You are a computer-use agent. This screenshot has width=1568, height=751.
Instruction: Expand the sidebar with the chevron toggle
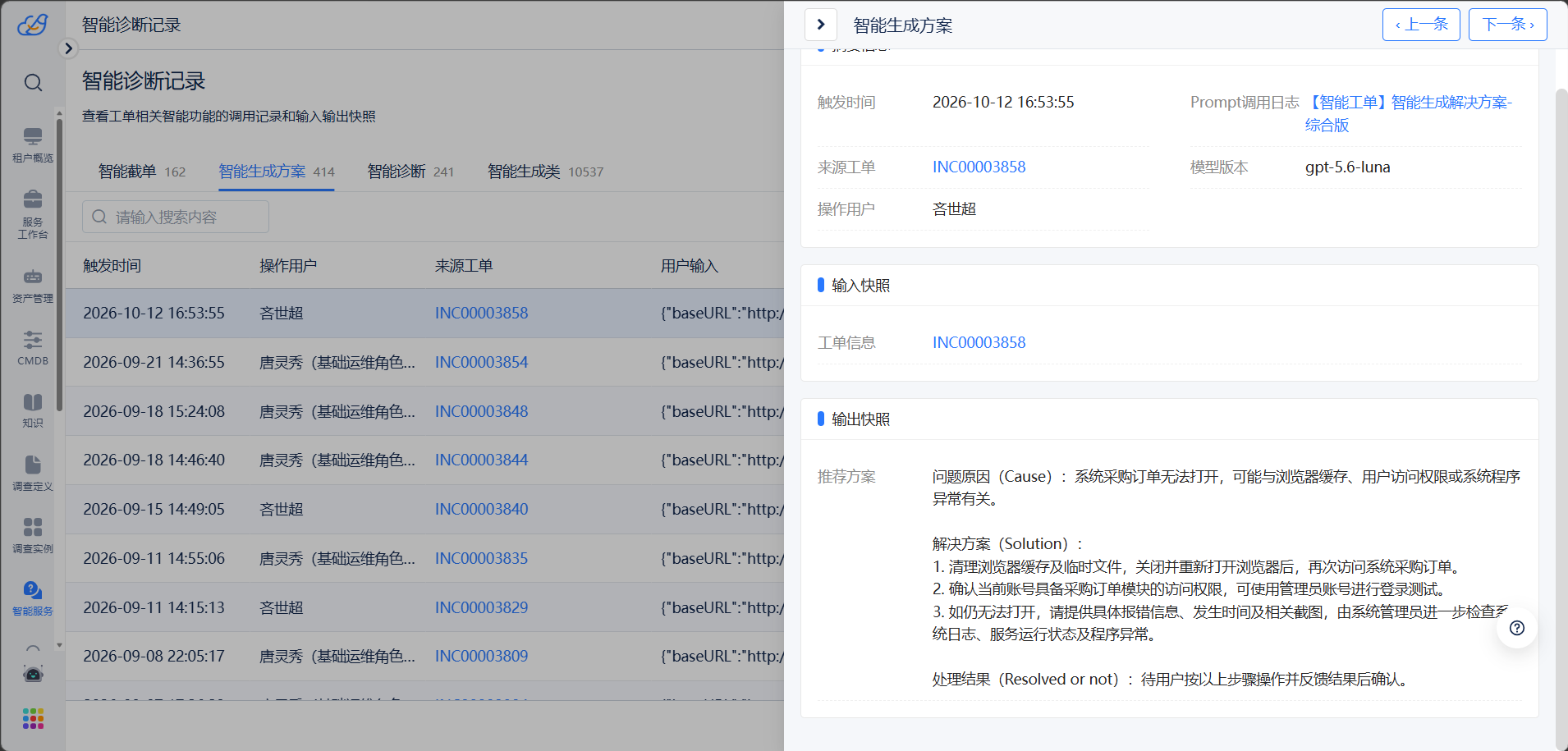pos(69,48)
